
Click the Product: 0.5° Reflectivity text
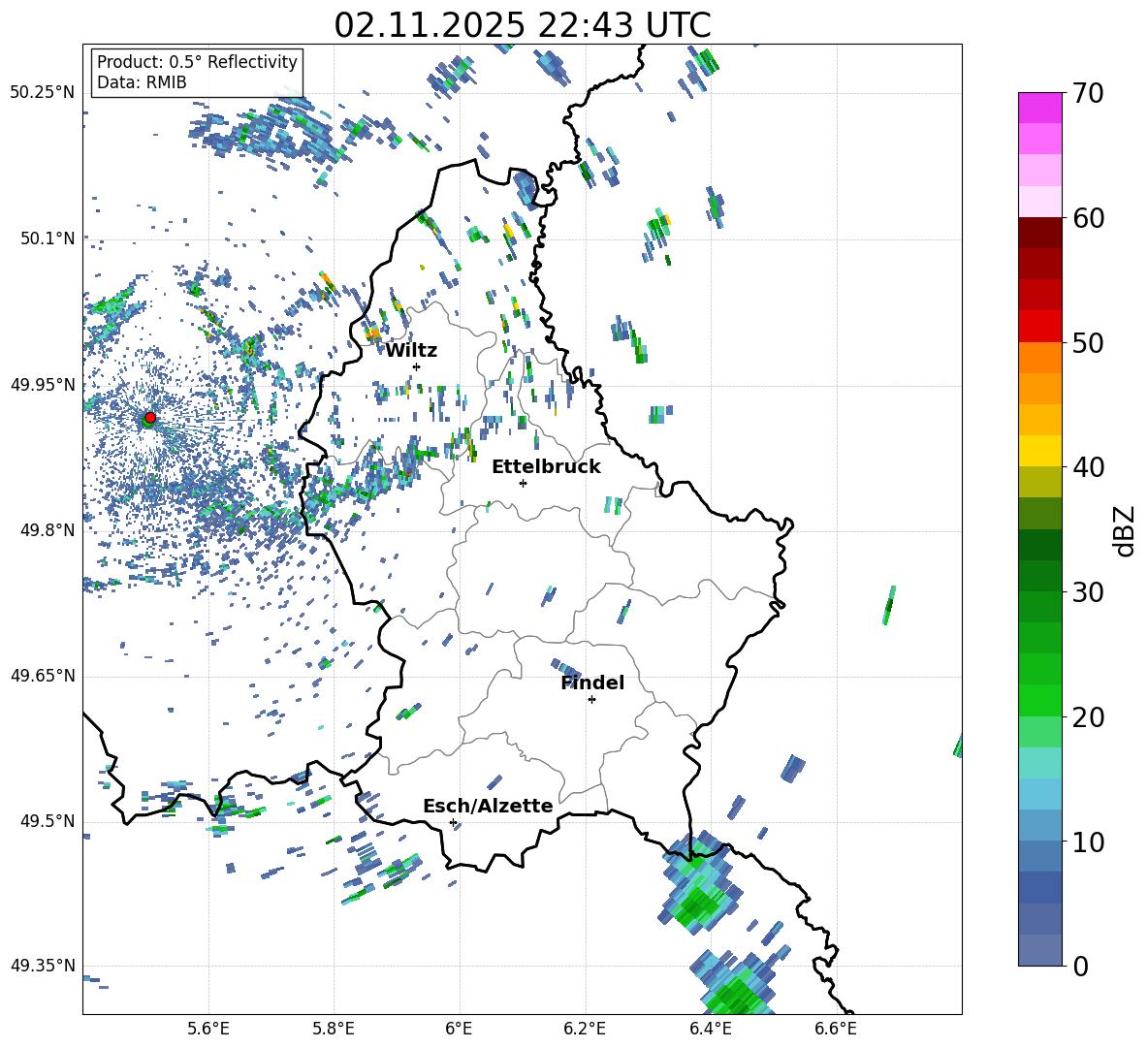197,61
